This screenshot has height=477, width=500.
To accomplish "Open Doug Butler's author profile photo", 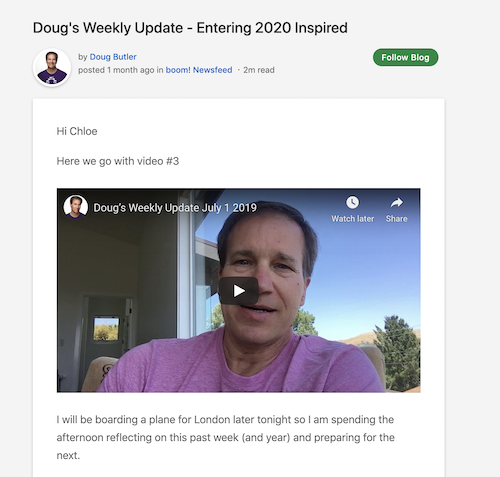I will pyautogui.click(x=52, y=67).
